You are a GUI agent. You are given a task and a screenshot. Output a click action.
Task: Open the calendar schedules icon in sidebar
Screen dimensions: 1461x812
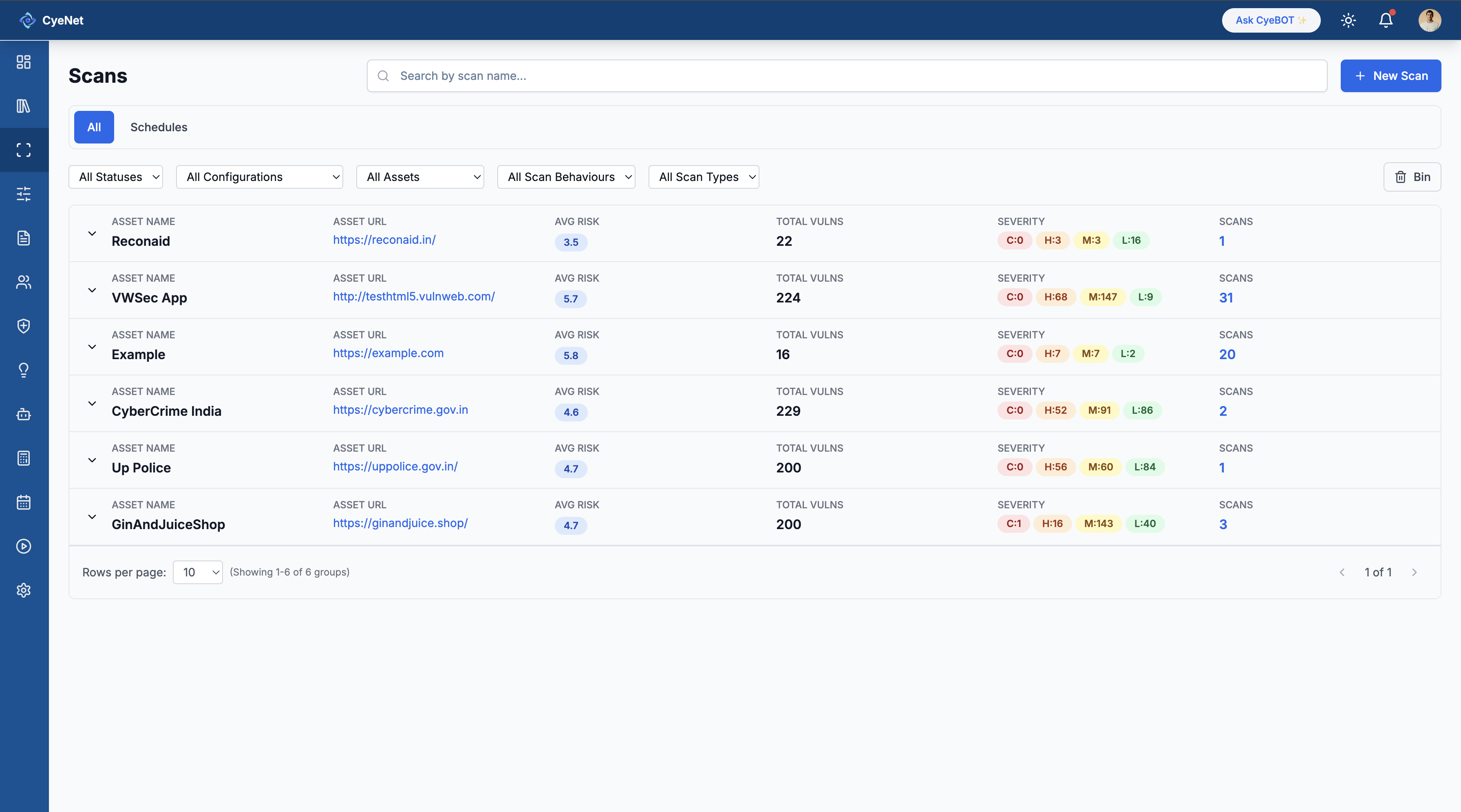23,502
